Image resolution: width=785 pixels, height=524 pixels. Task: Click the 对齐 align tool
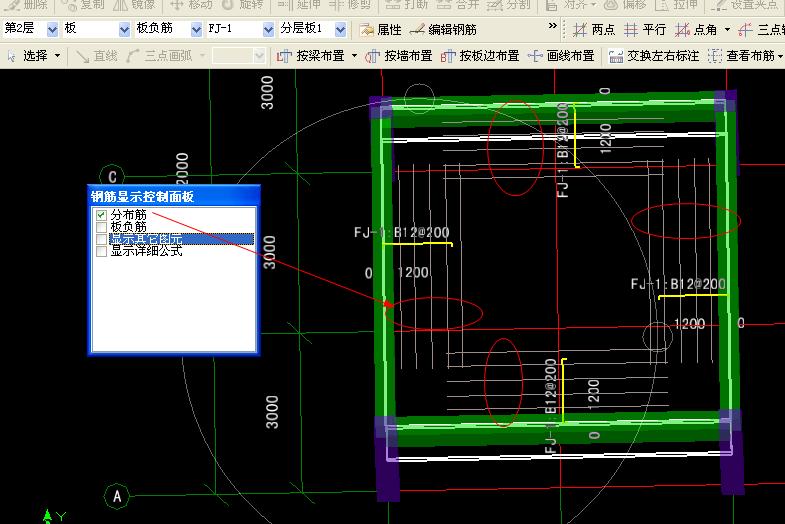click(571, 5)
